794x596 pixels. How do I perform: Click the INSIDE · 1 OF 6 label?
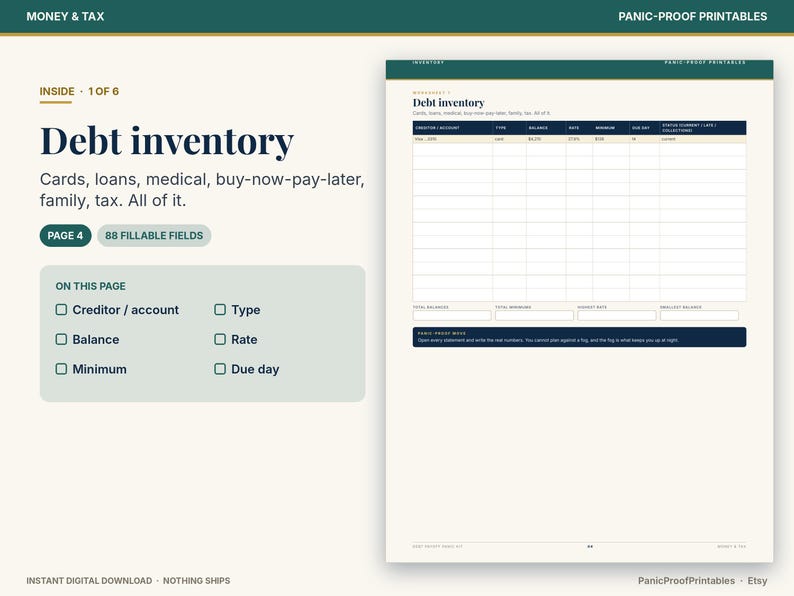80,92
